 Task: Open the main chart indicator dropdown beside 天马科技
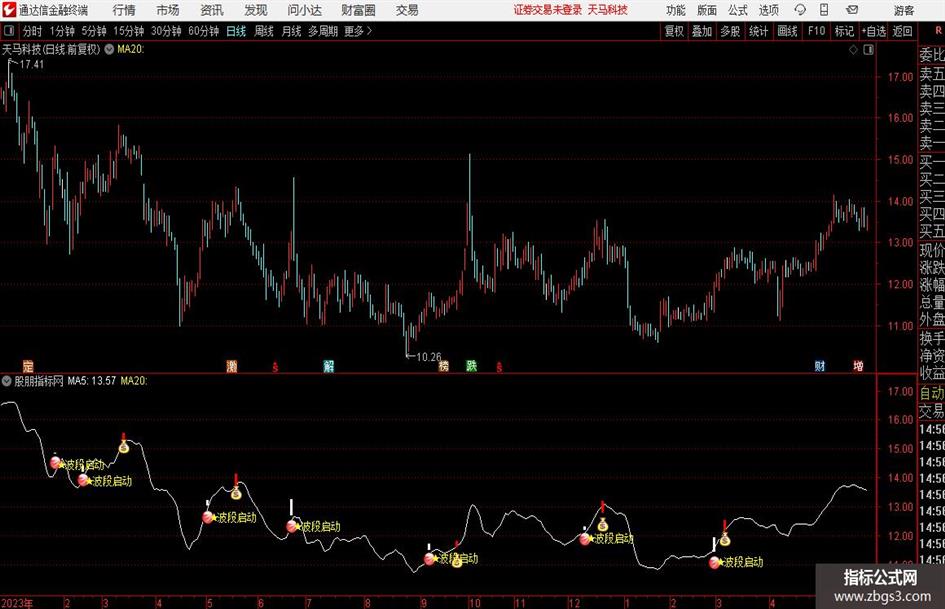pyautogui.click(x=109, y=49)
